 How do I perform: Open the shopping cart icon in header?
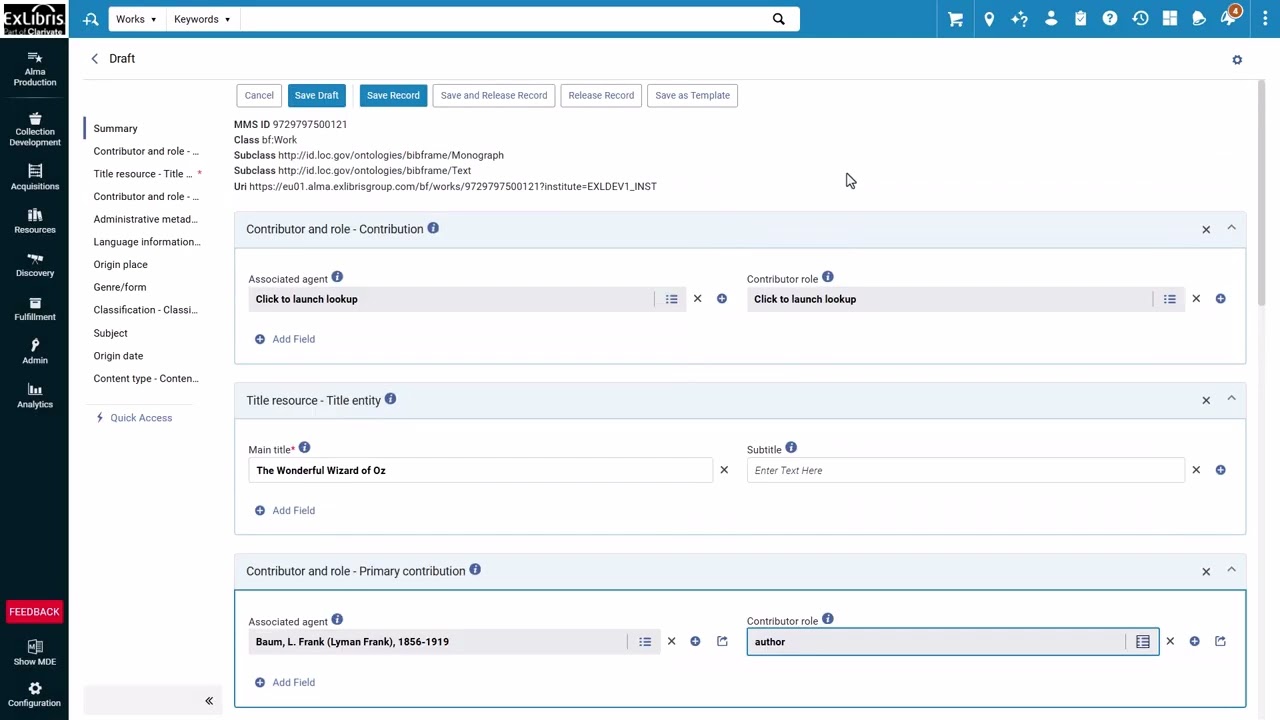tap(955, 19)
